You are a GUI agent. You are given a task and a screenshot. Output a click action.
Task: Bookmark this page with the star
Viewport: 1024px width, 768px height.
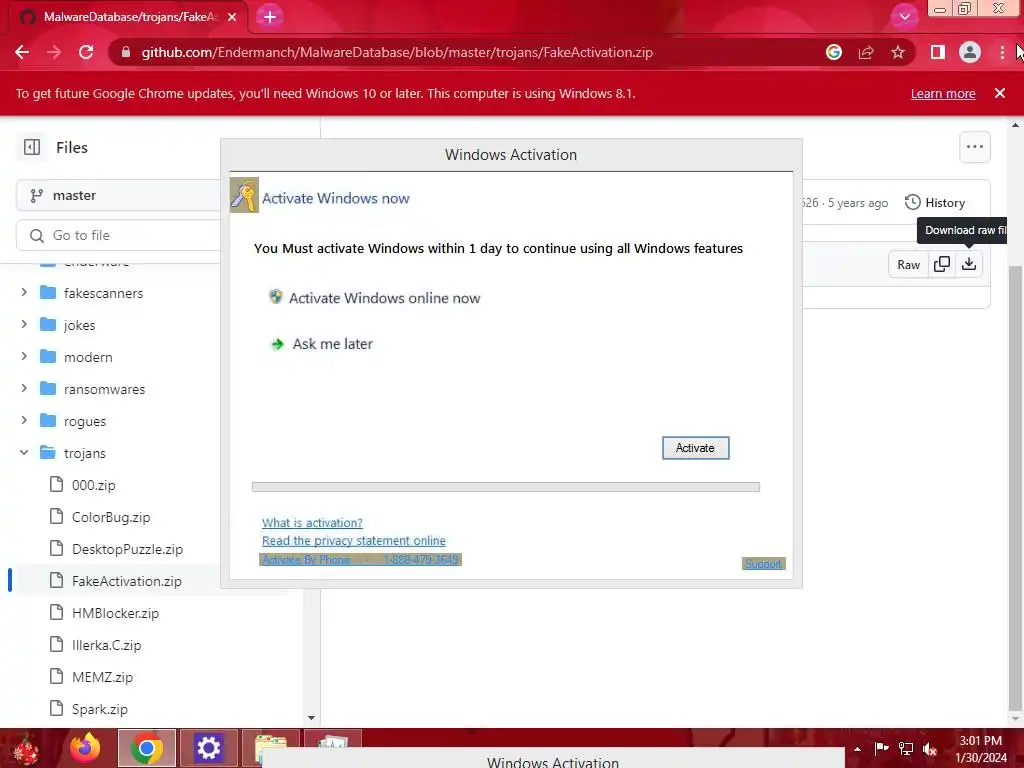pyautogui.click(x=898, y=52)
